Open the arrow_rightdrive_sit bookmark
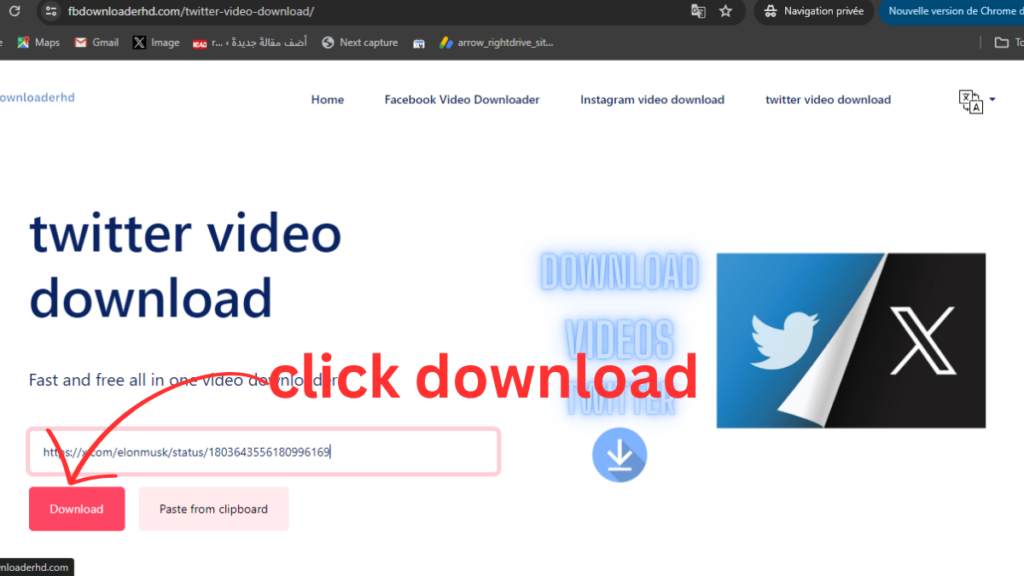The width and height of the screenshot is (1024, 576). 496,42
